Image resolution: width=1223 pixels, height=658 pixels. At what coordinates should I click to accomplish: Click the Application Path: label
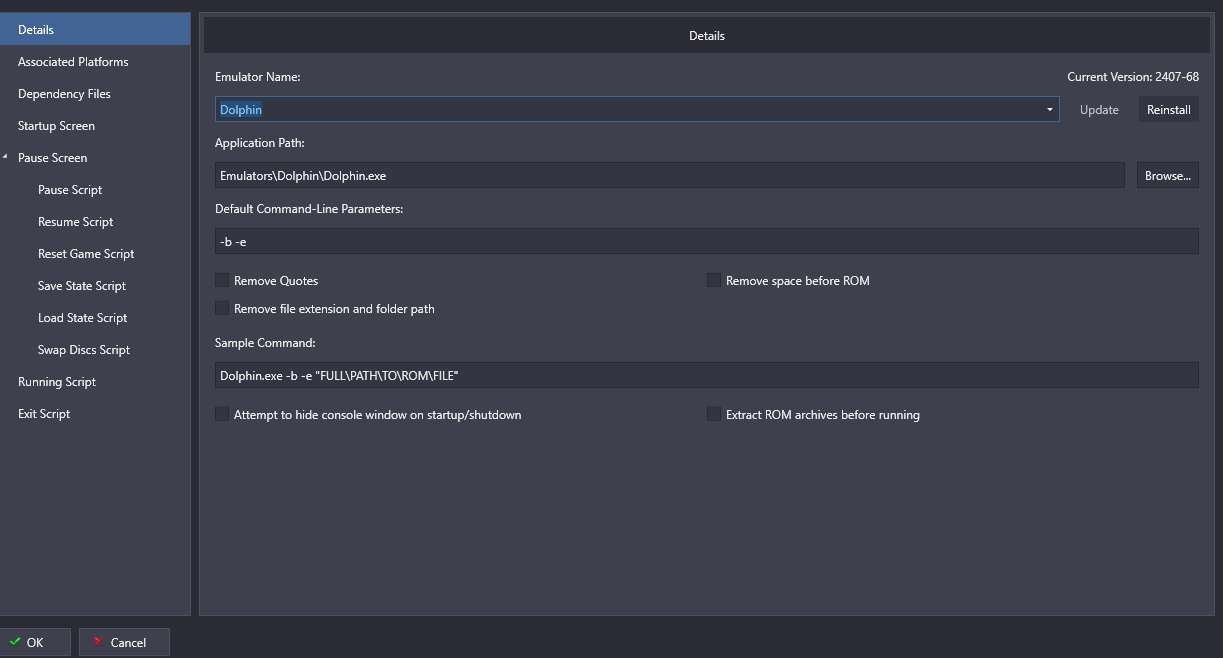click(x=259, y=143)
